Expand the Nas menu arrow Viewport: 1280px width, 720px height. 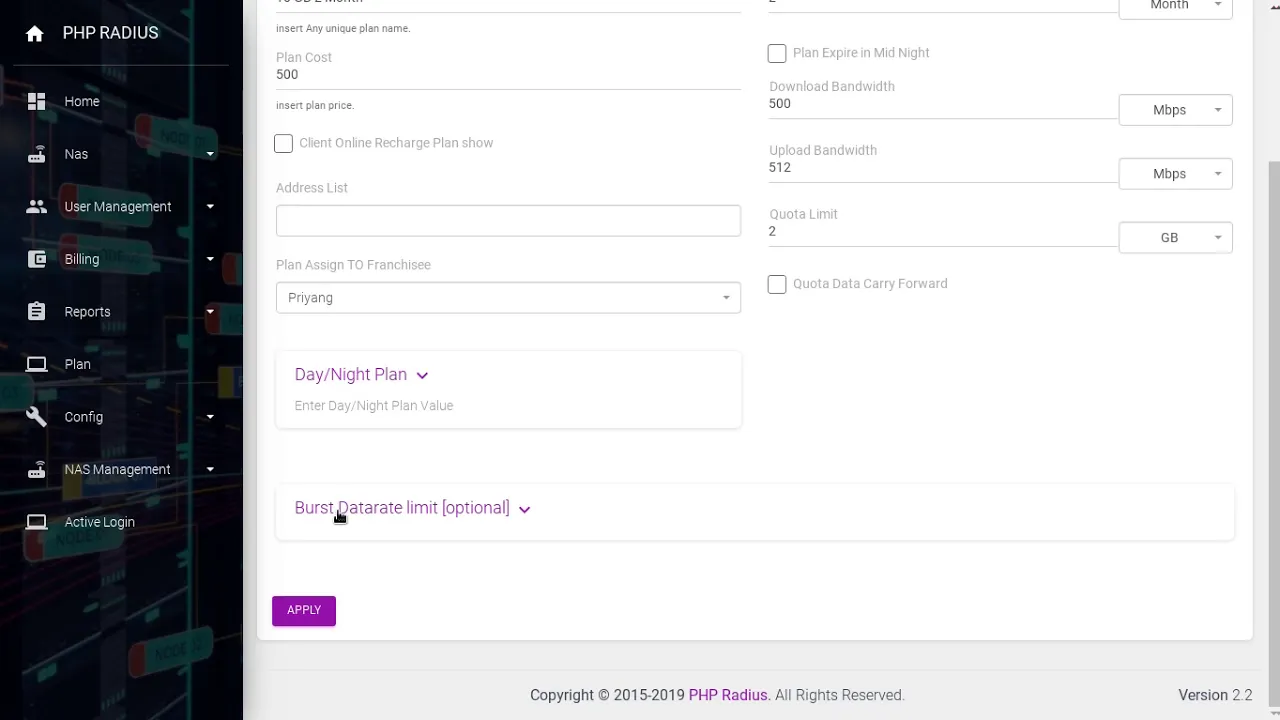(210, 154)
